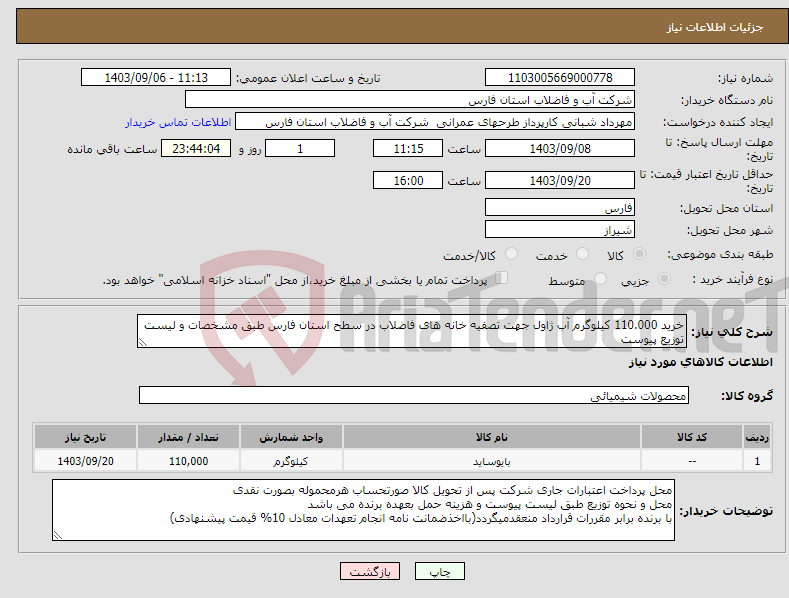Click the اطلاعات کالاهای مورد نیاز heading
Screen dimensions: 789x598
point(700,362)
